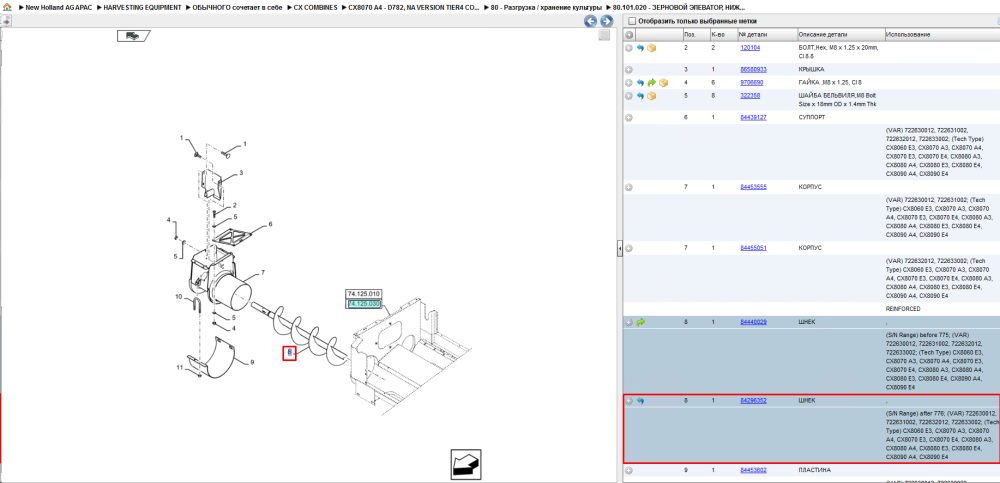
Task: Add part 84455051 using its circle icon
Action: 629,248
